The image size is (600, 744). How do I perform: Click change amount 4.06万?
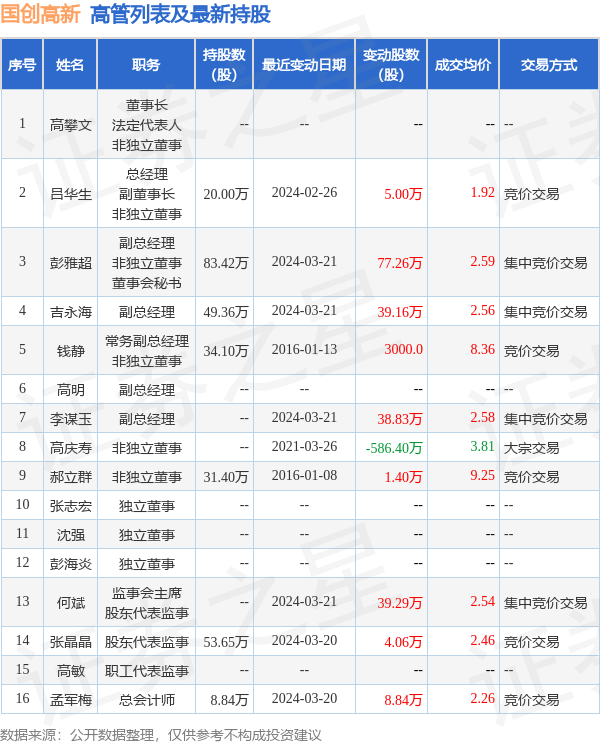coord(403,642)
